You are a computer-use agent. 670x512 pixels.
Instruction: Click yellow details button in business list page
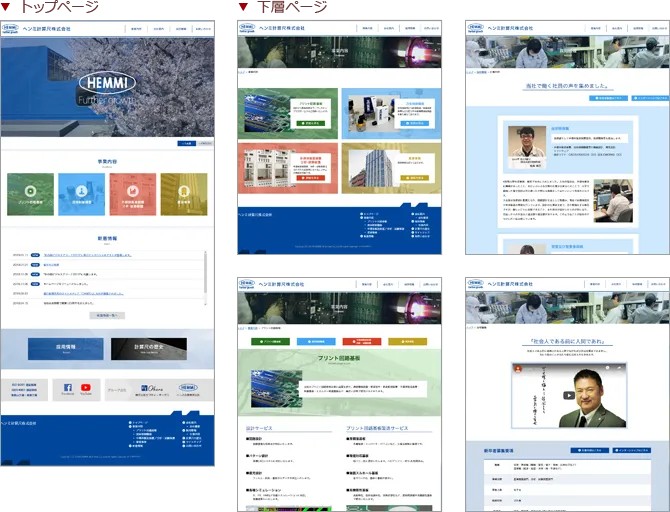(x=414, y=178)
